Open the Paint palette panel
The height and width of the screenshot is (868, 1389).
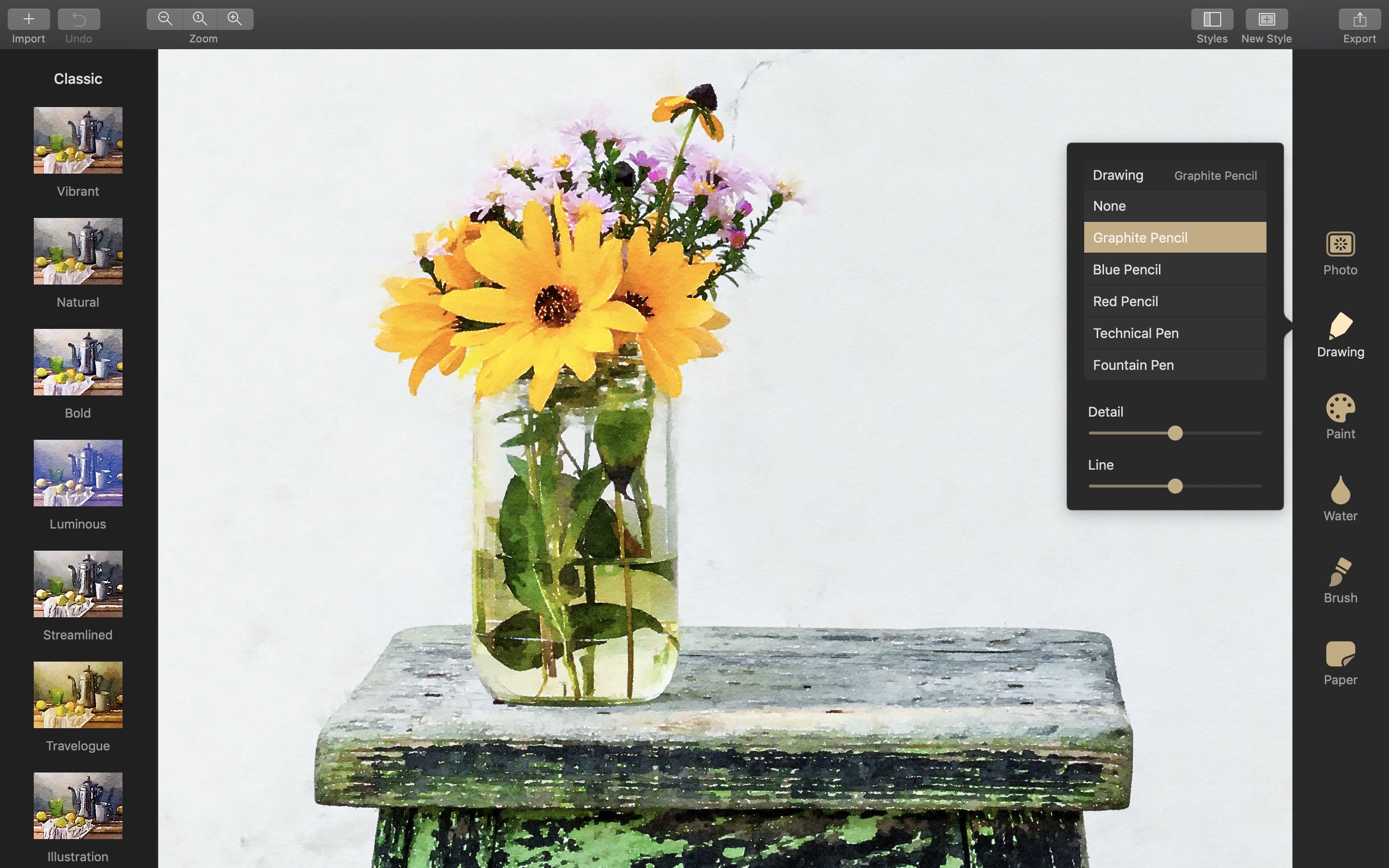pyautogui.click(x=1340, y=417)
